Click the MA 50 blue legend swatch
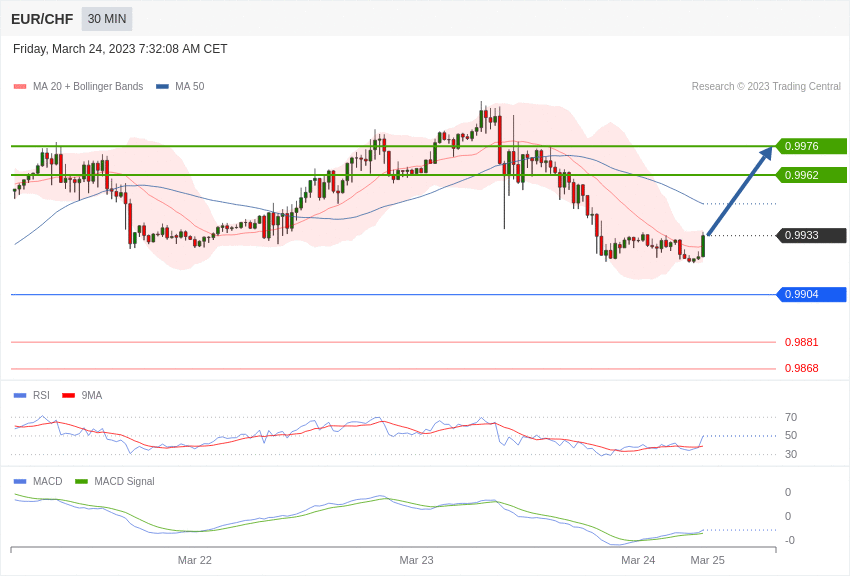Image resolution: width=850 pixels, height=576 pixels. [x=163, y=87]
